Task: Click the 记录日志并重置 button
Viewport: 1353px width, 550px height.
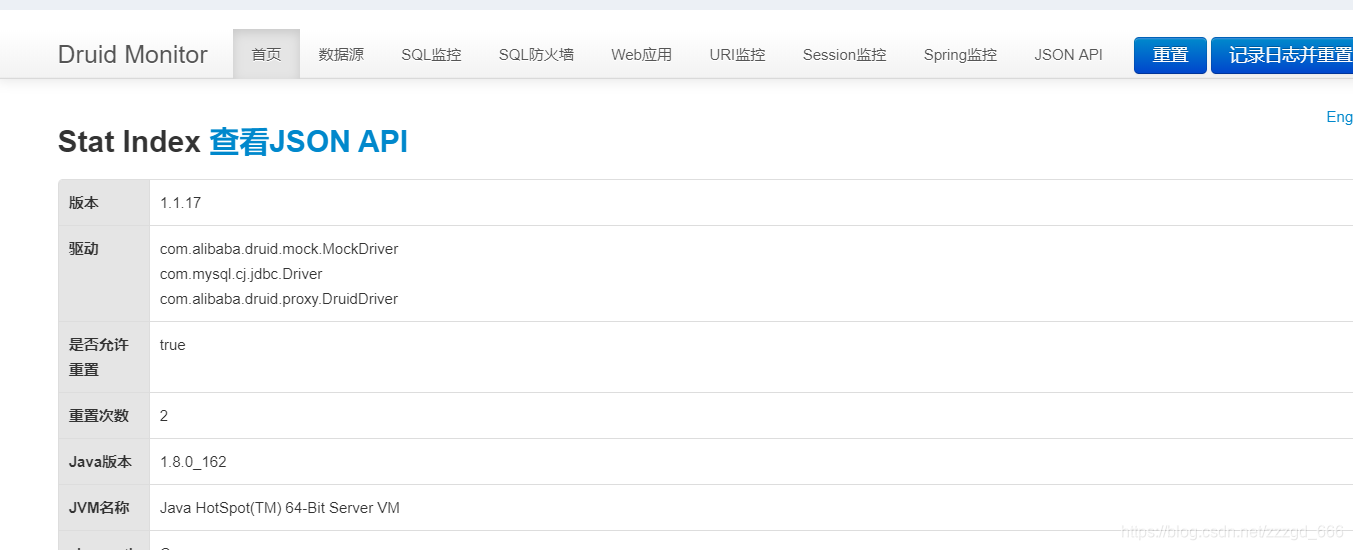Action: point(1282,55)
